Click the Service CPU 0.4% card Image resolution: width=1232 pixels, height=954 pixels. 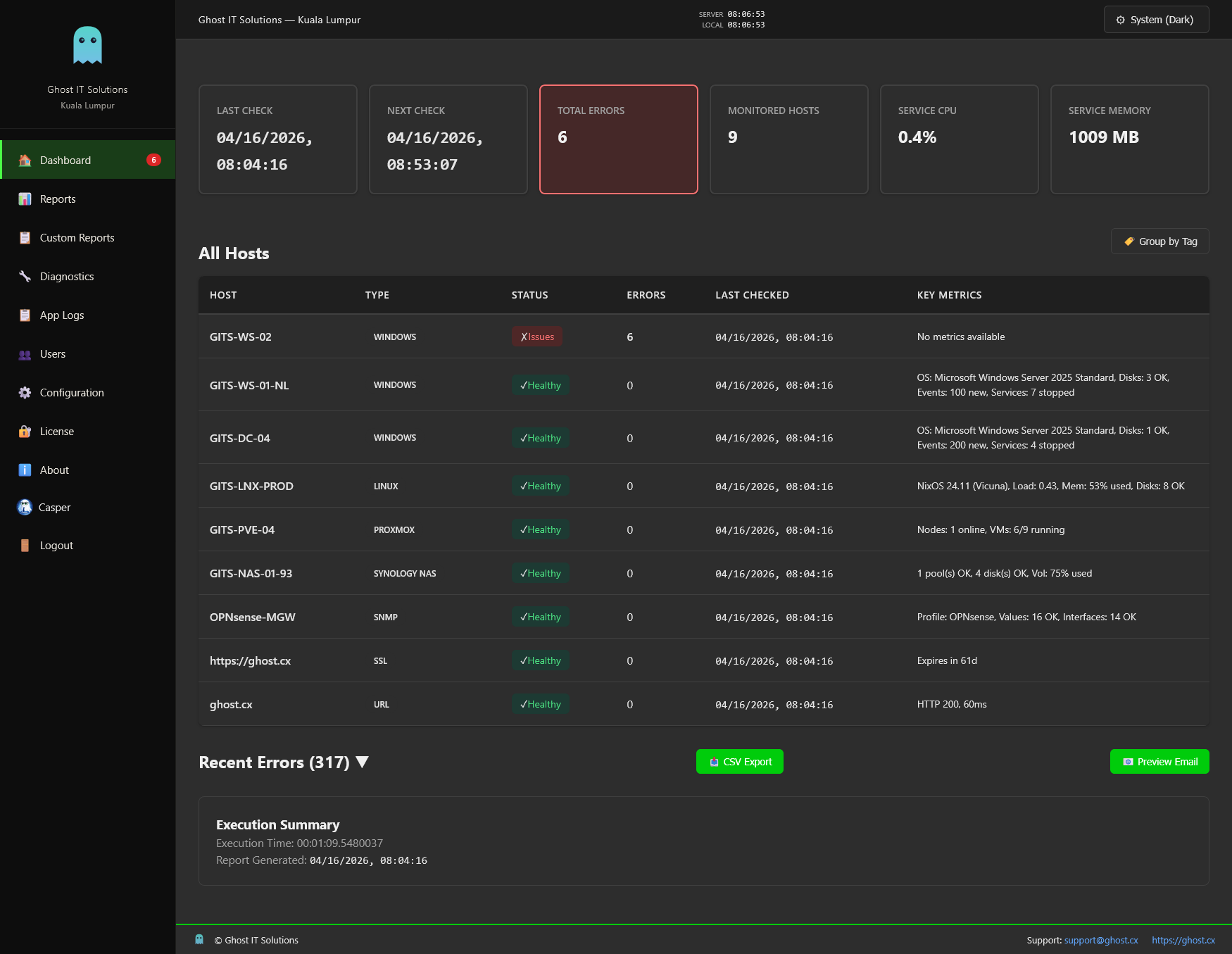[x=960, y=139]
